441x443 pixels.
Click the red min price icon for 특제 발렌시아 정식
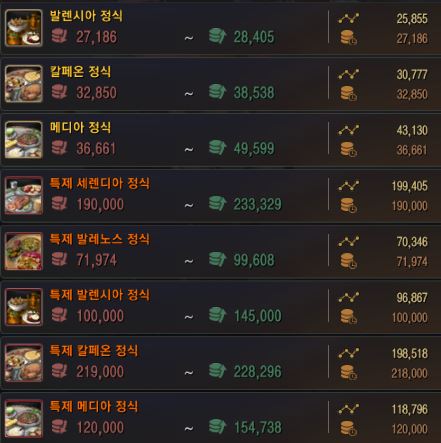click(x=60, y=315)
